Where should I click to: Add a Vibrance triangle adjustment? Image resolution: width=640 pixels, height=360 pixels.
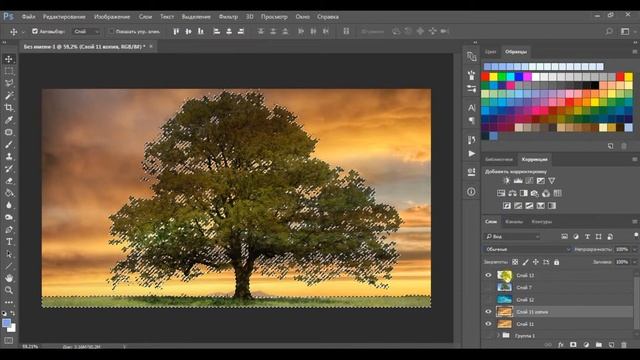coord(552,181)
